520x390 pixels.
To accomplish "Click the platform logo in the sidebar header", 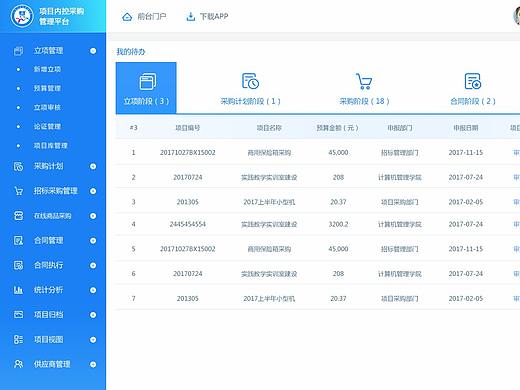I will [x=22, y=16].
